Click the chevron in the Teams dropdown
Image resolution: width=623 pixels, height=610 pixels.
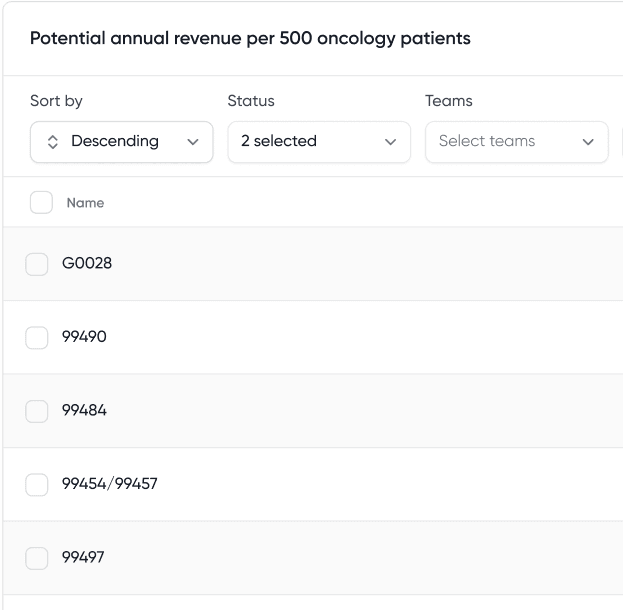588,142
